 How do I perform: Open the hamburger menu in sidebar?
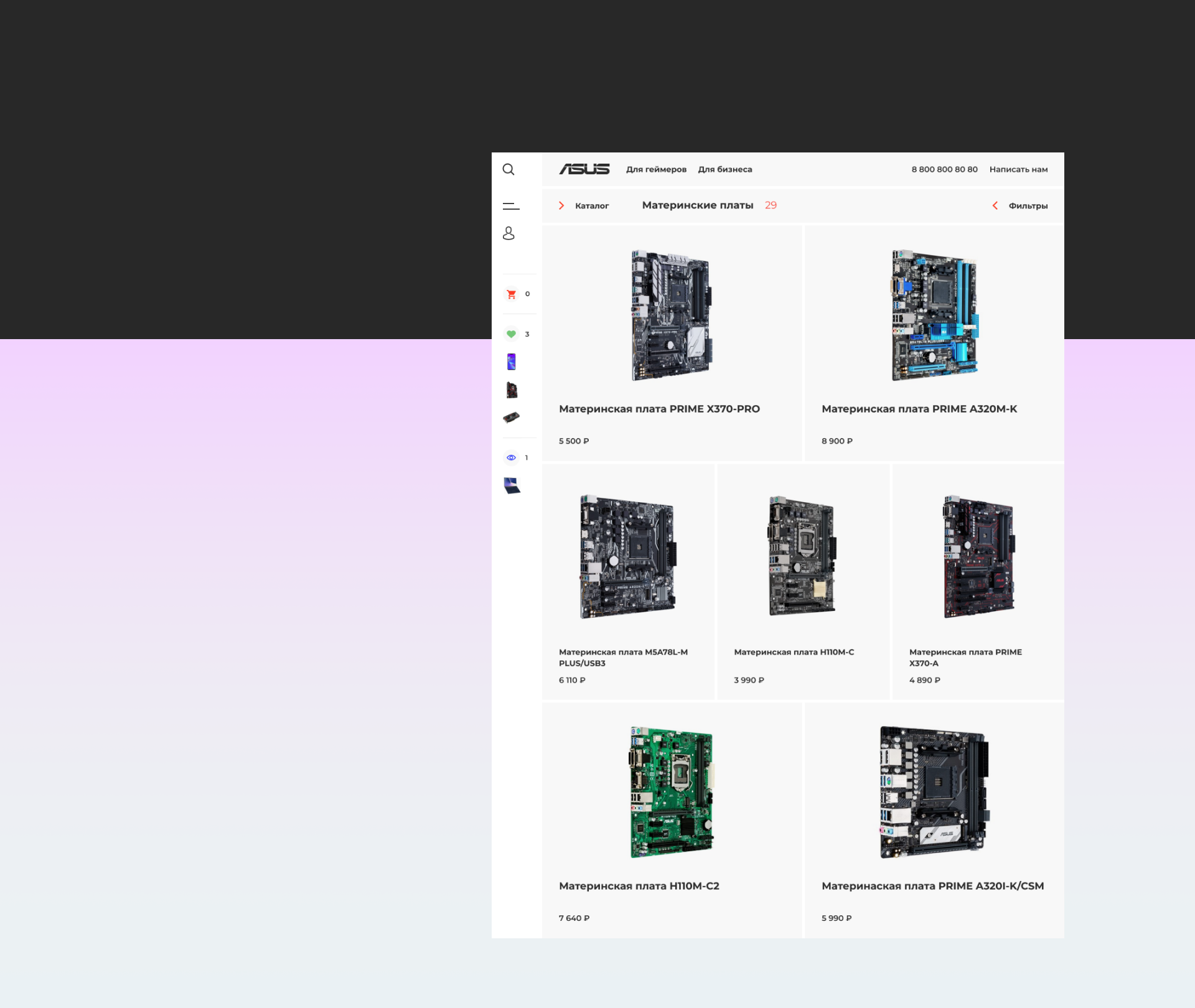coord(511,206)
